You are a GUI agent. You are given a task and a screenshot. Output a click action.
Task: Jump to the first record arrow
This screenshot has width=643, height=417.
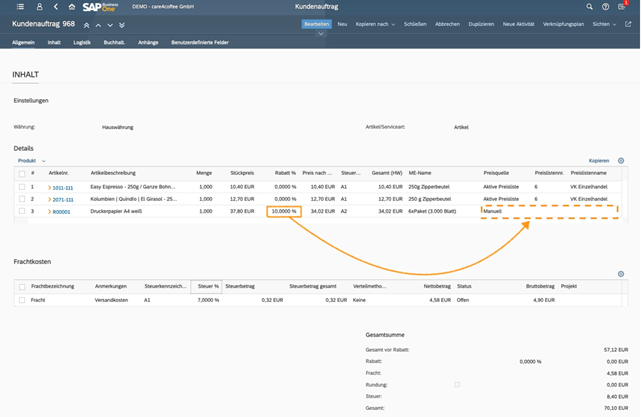(x=87, y=24)
